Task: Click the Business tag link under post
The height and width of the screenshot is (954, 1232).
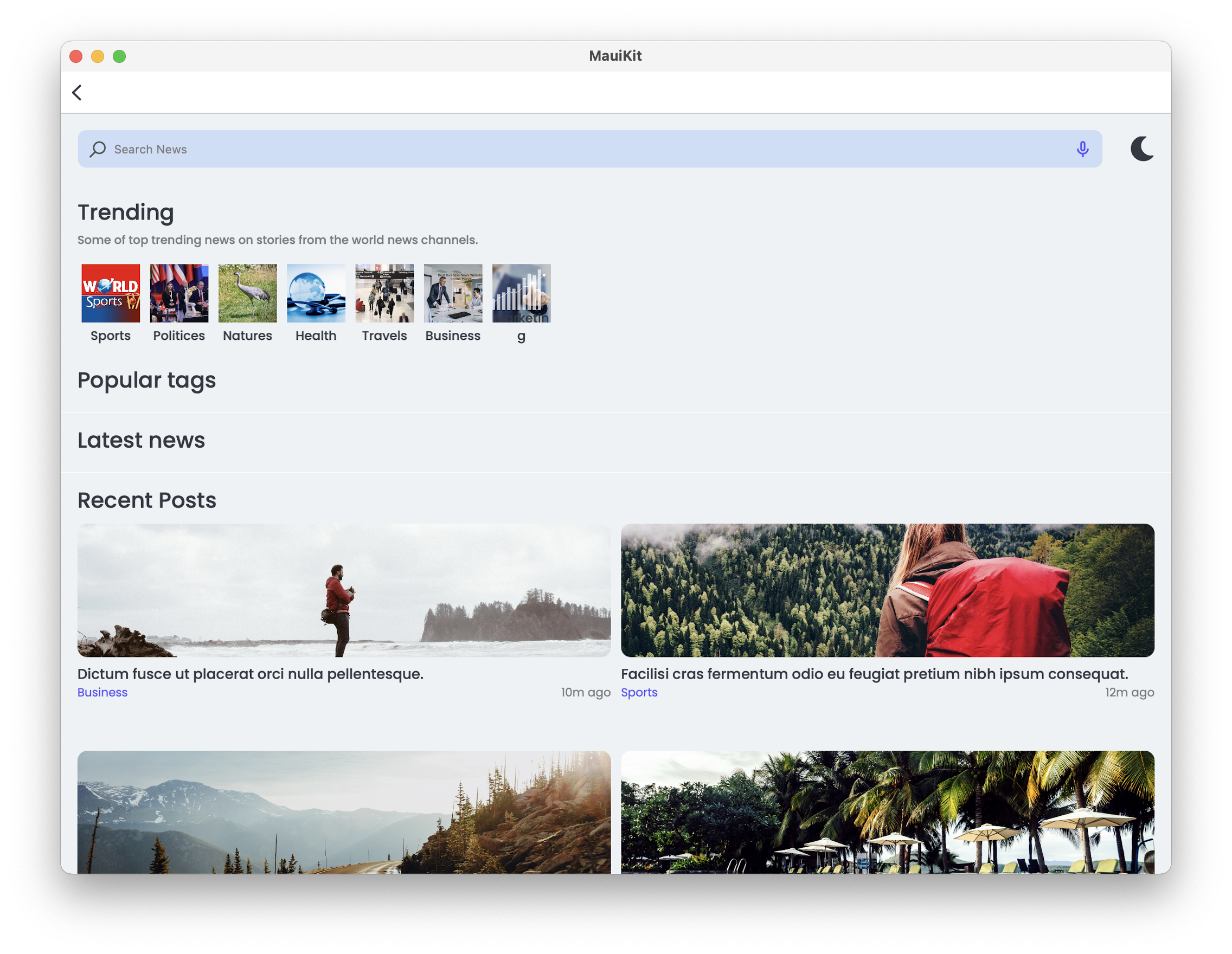Action: pyautogui.click(x=102, y=692)
